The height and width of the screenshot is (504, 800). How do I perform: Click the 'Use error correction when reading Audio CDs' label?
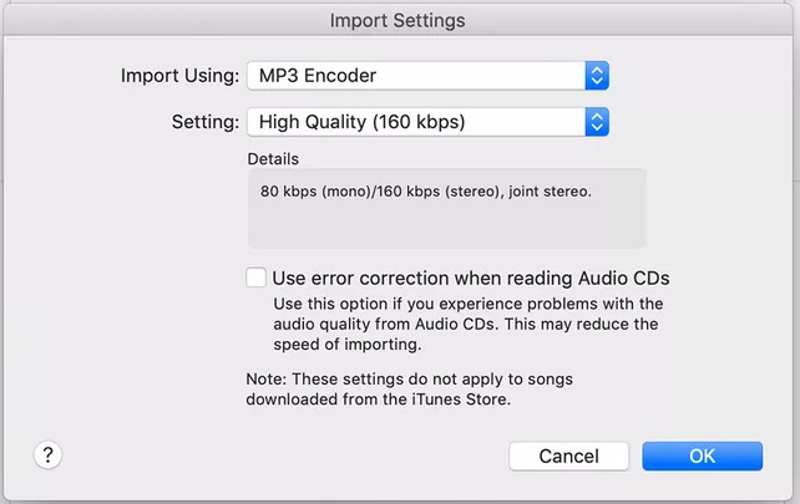pyautogui.click(x=470, y=278)
